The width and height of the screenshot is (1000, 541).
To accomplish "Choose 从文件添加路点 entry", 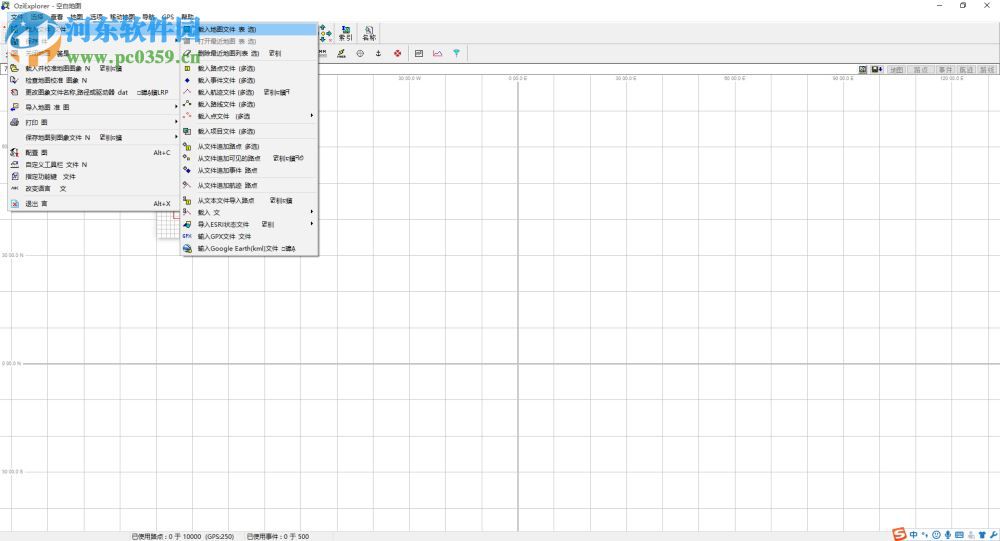I will [249, 147].
